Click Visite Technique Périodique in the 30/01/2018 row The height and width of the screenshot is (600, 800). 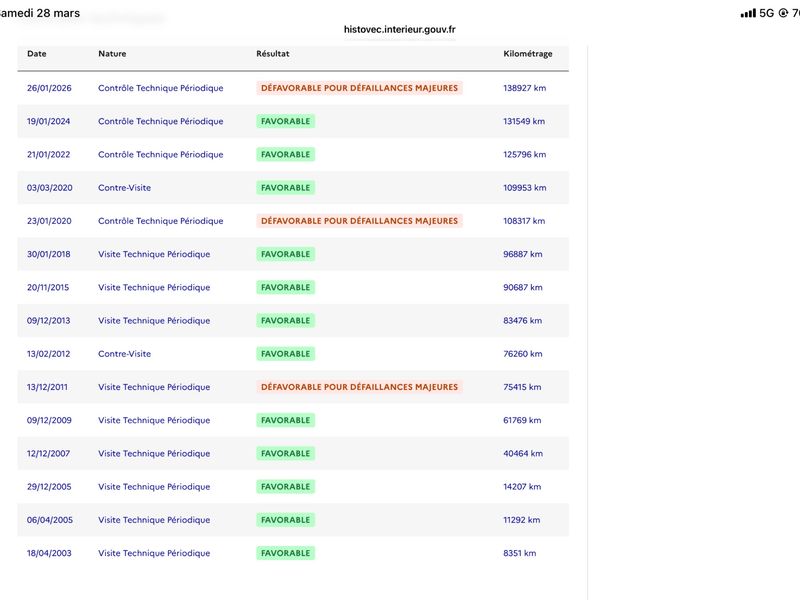(x=154, y=254)
